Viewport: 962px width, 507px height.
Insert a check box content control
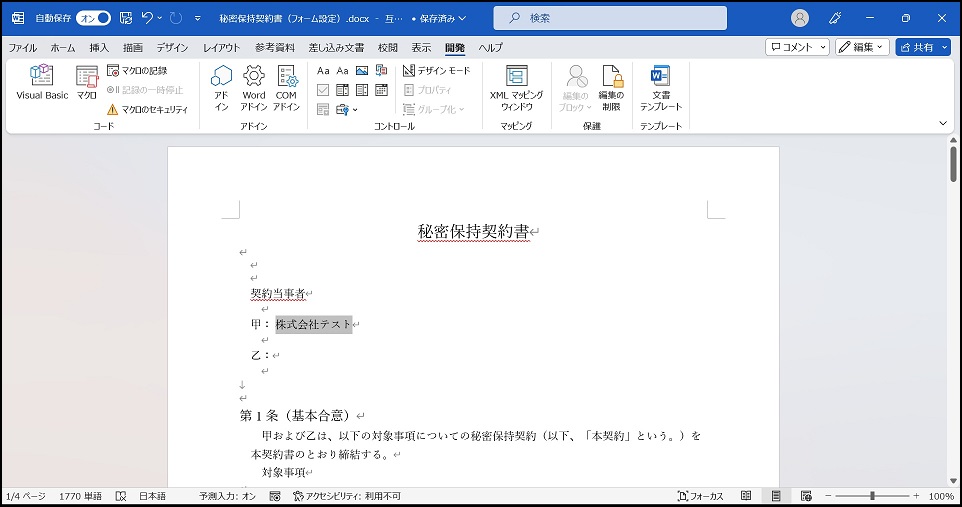(x=323, y=90)
